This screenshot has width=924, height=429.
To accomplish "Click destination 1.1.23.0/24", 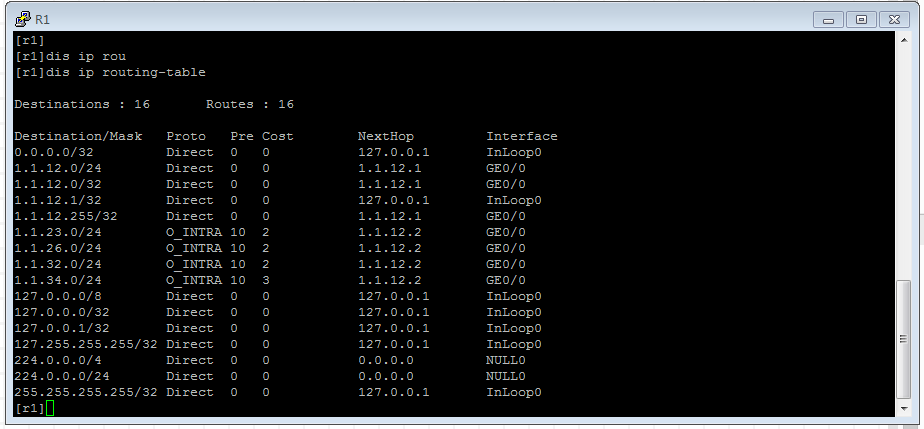I will (58, 232).
